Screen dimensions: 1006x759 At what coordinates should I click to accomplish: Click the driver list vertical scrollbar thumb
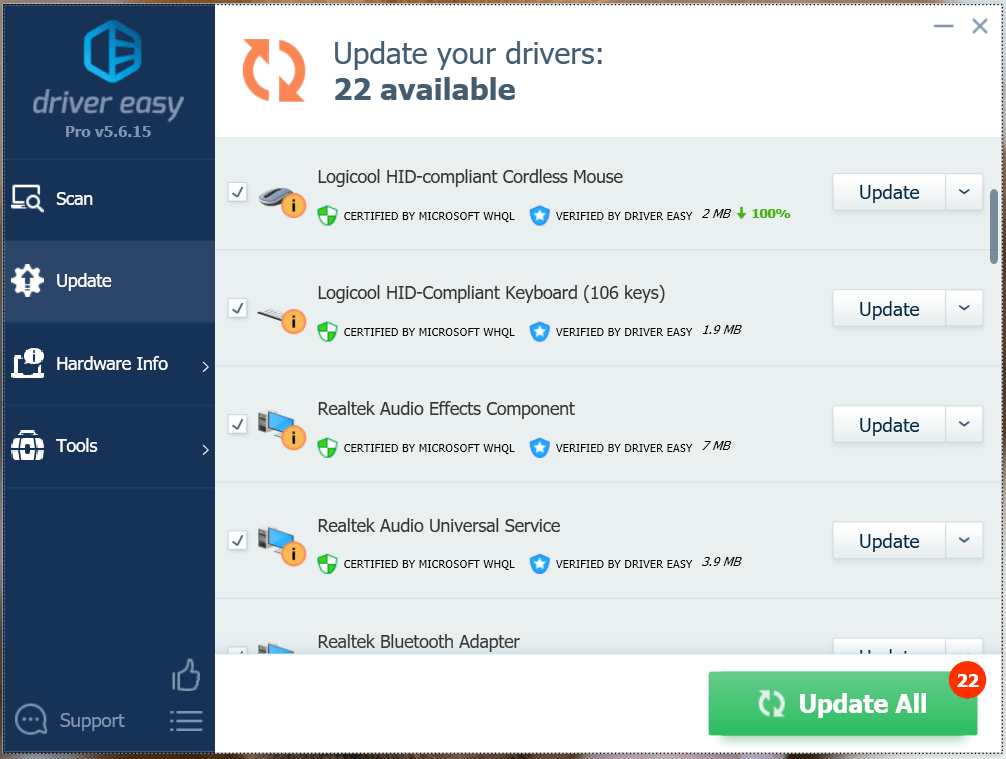[x=994, y=226]
